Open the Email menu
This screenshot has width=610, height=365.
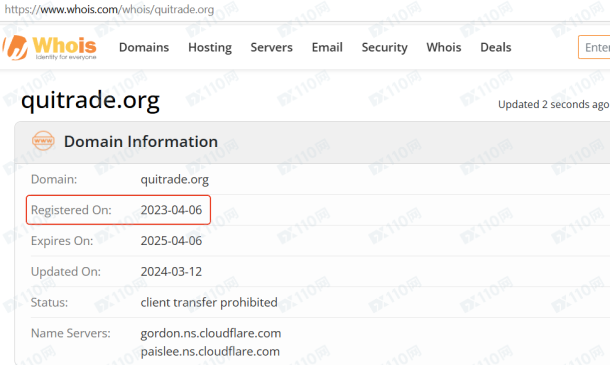pos(327,47)
